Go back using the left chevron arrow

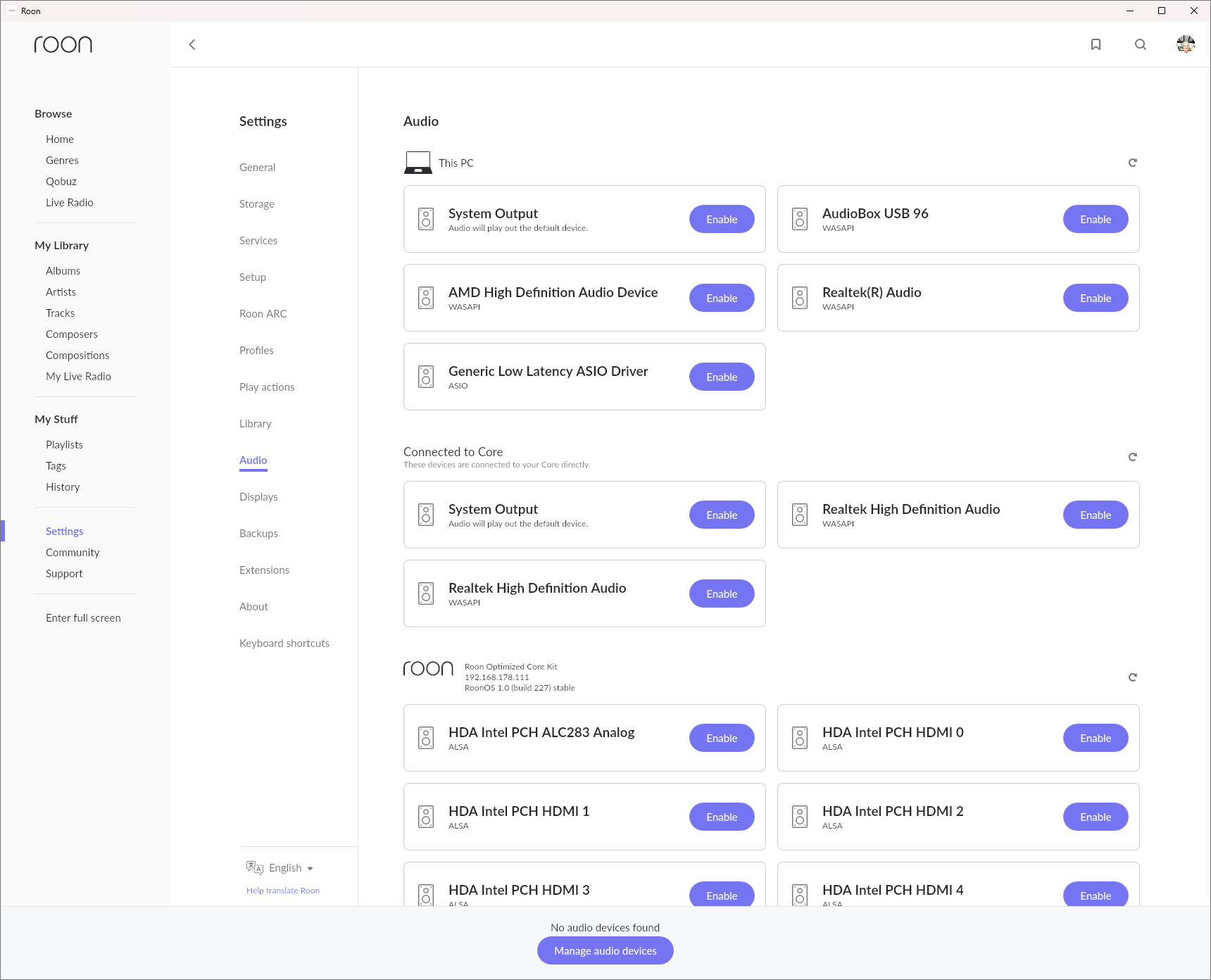(192, 44)
